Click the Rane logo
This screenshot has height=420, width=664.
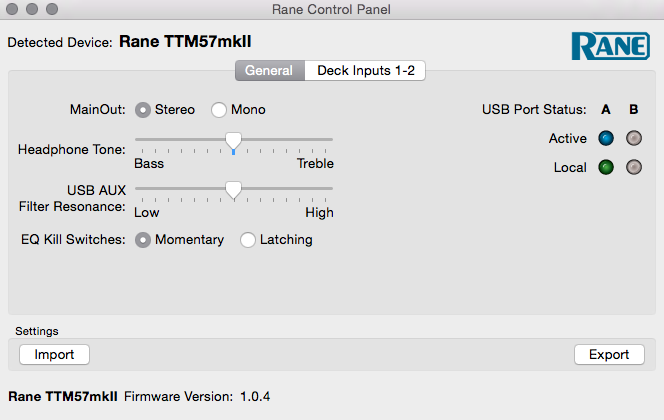coord(611,45)
